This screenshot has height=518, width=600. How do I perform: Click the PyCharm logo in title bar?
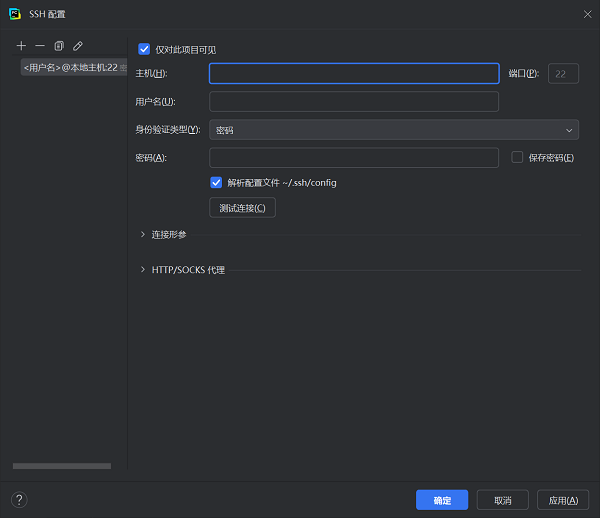click(x=14, y=12)
